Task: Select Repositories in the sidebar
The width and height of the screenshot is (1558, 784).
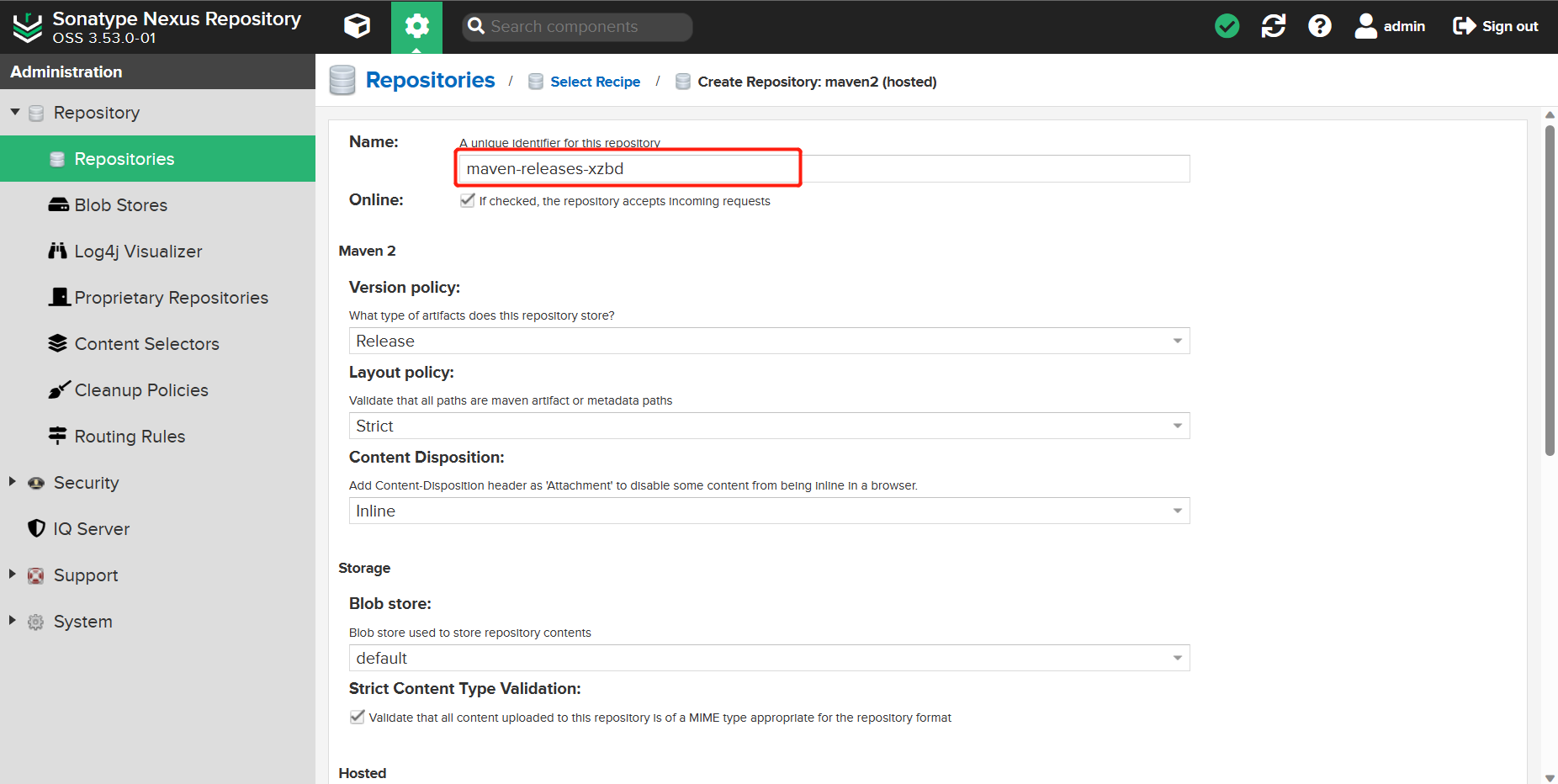Action: 157,159
